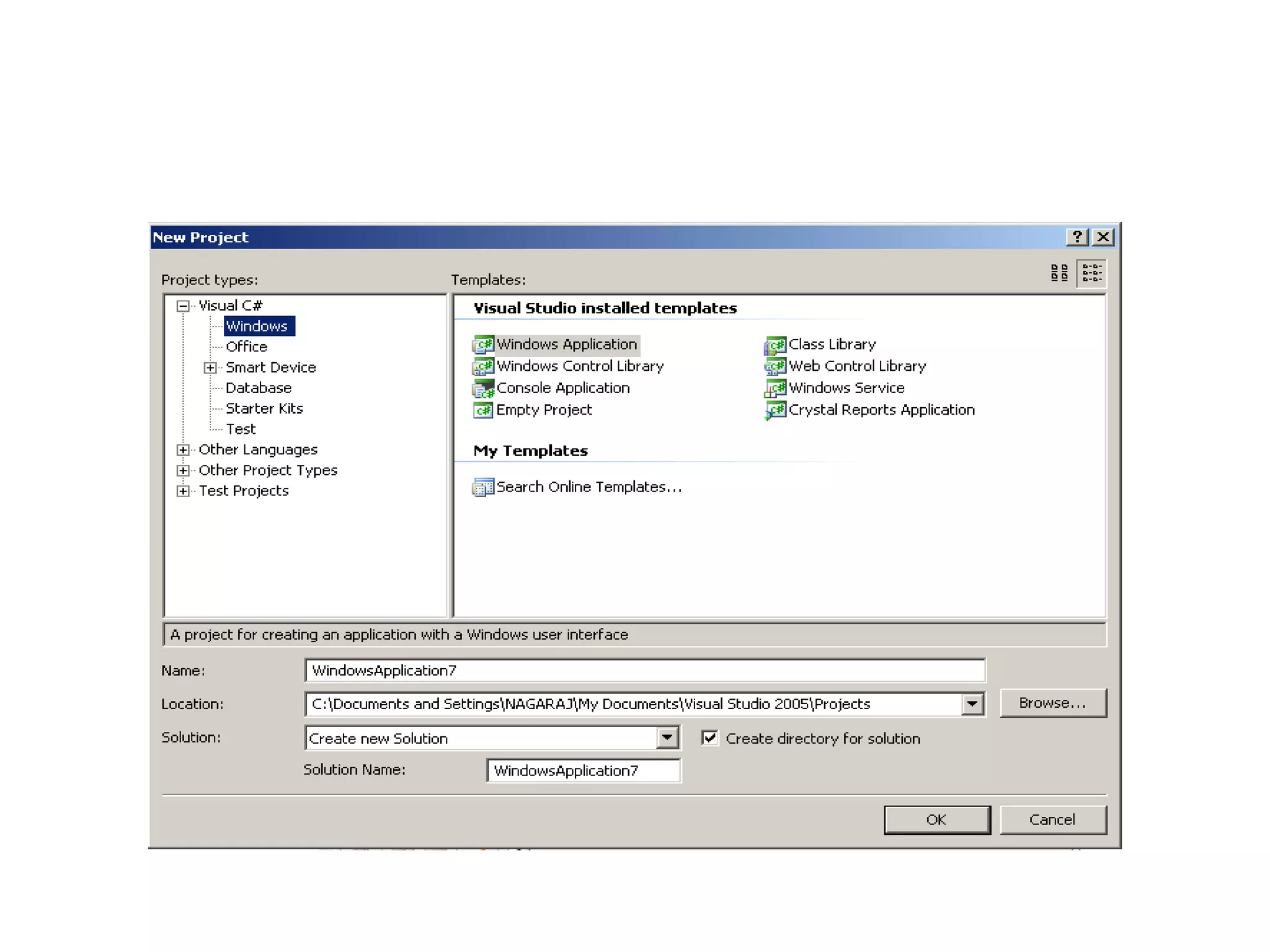Viewport: 1270px width, 952px height.
Task: Collapse the Visual C# tree node
Action: (x=183, y=306)
